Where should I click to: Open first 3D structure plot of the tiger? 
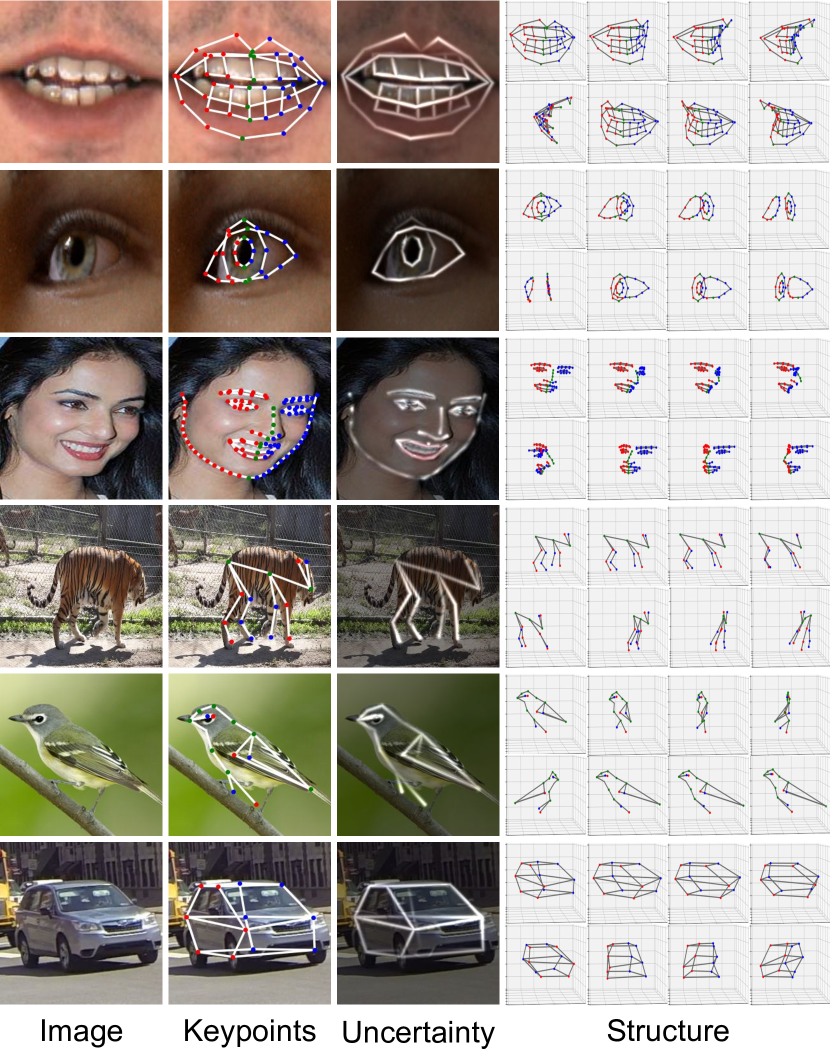point(546,546)
